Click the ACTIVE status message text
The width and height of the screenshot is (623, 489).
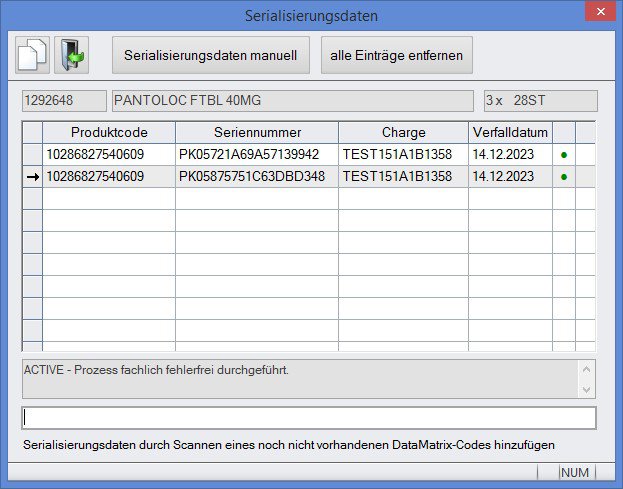click(156, 370)
